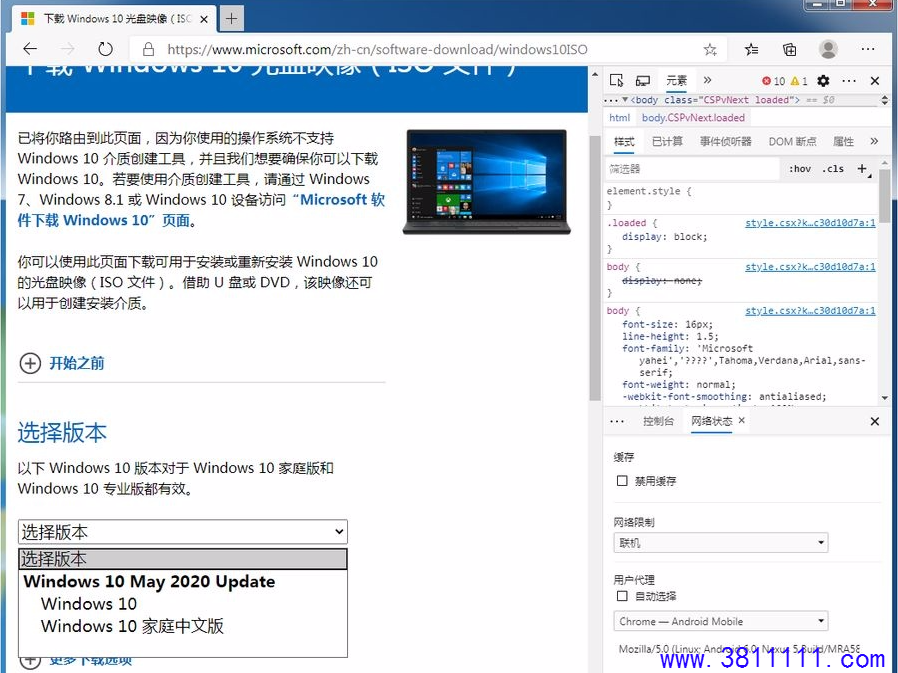898x673 pixels.
Task: Select the highlighted 选择版本 list option
Action: pos(183,559)
